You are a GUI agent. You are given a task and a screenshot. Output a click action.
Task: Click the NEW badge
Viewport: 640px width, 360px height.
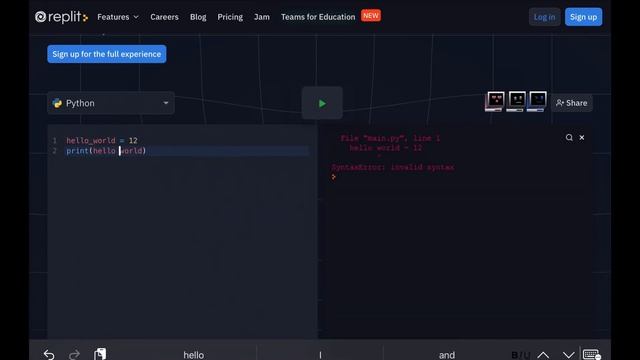371,16
